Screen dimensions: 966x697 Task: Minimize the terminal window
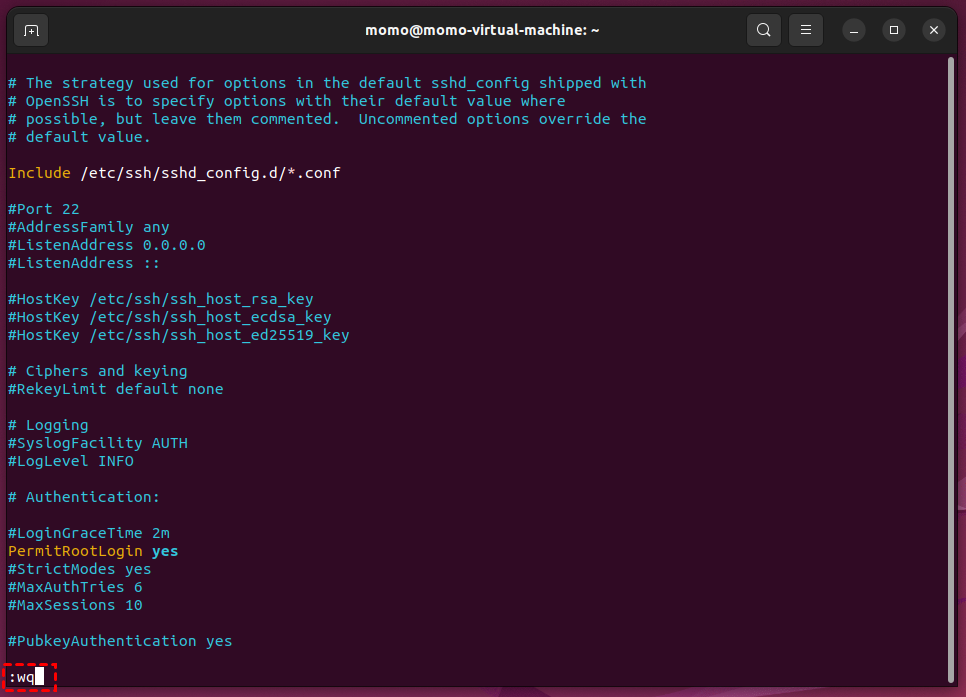pos(854,30)
